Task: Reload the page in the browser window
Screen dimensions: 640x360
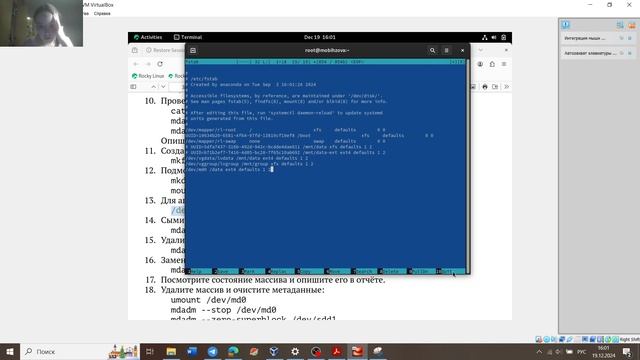Action: click(160, 64)
